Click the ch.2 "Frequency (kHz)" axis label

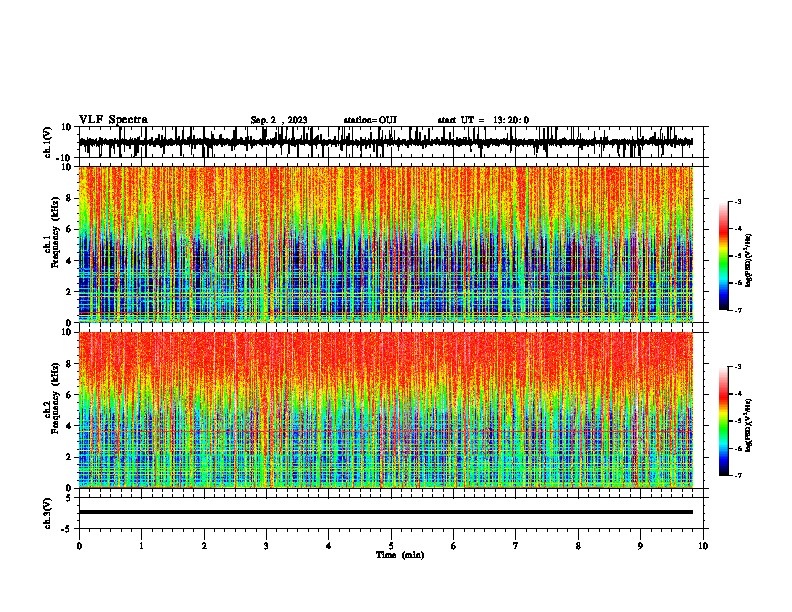click(x=56, y=398)
